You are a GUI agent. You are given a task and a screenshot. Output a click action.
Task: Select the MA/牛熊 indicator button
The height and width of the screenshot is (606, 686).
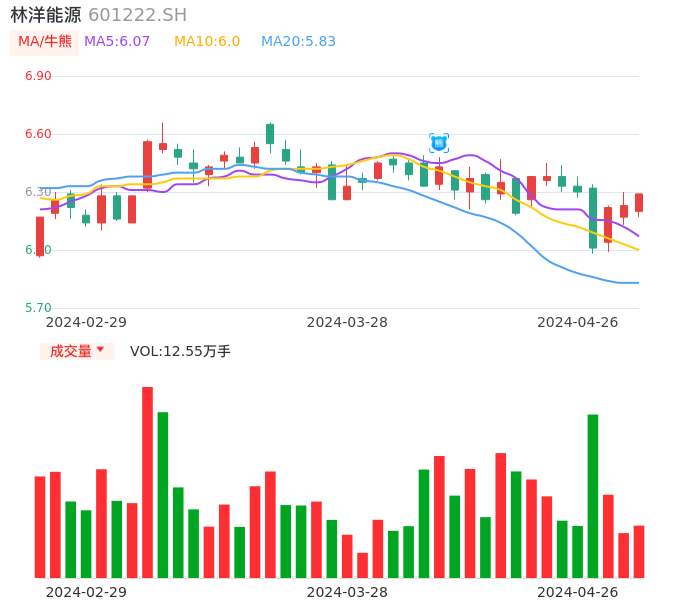[45, 42]
